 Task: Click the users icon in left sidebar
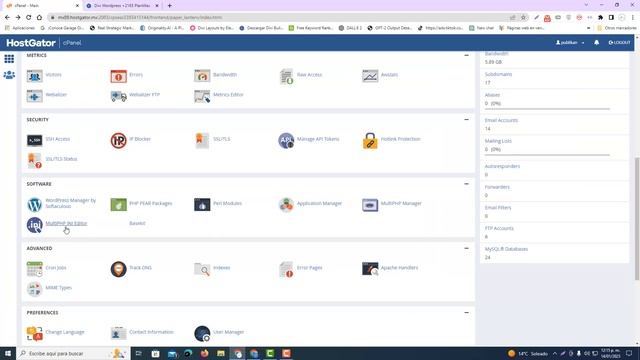click(x=9, y=75)
